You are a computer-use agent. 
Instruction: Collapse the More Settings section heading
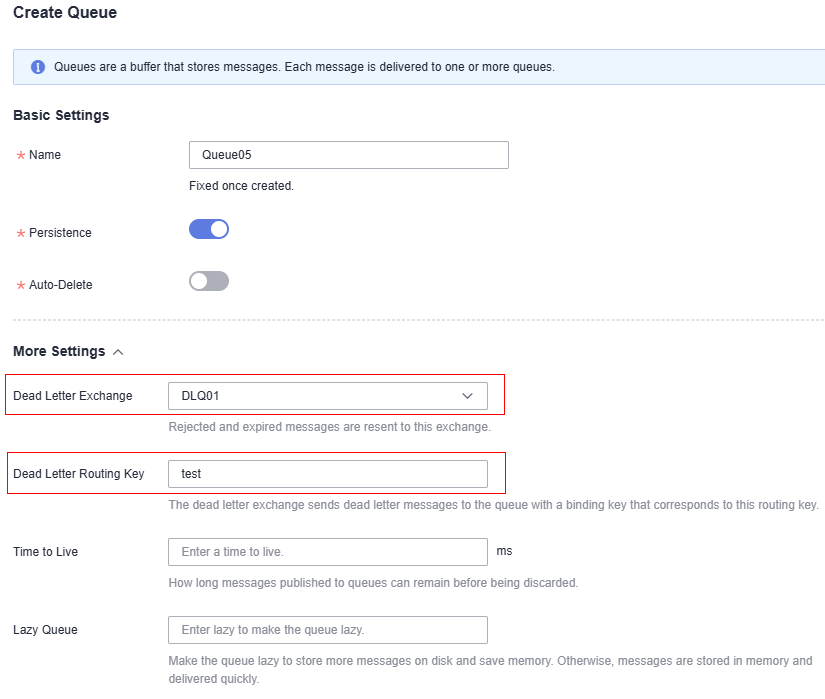tap(59, 351)
